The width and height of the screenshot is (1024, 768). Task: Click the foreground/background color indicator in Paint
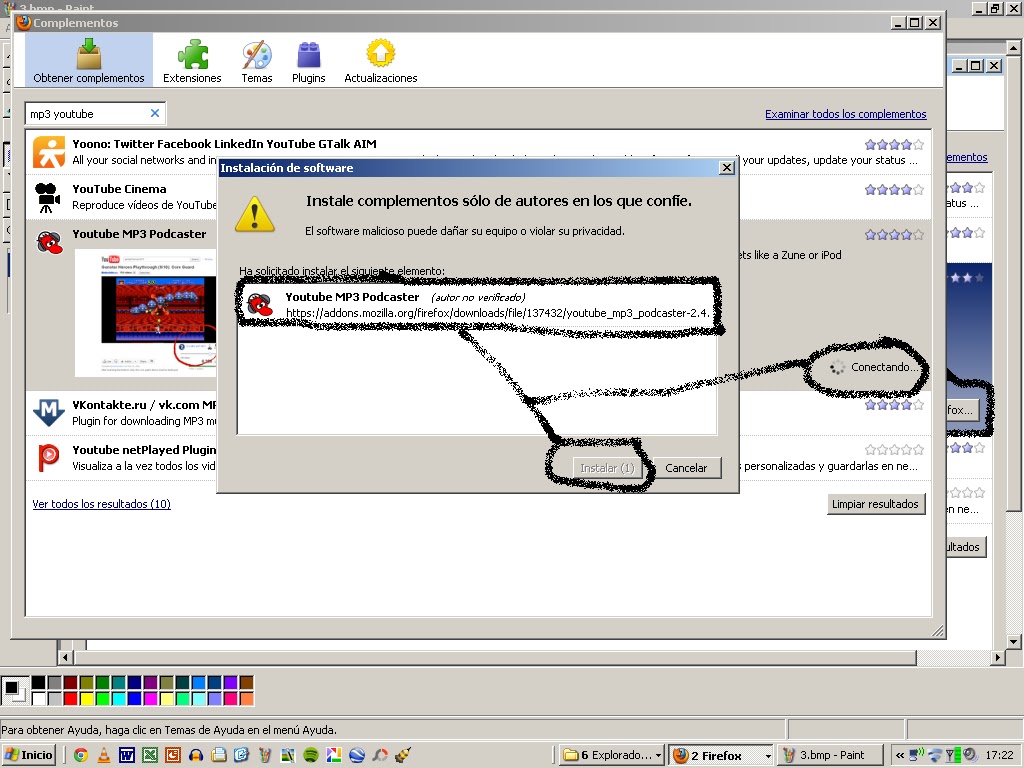click(x=14, y=690)
